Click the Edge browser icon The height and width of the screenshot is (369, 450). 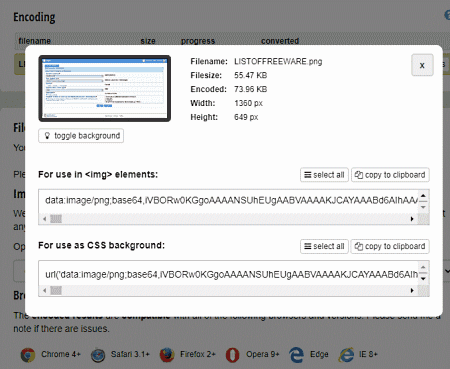coord(296,355)
